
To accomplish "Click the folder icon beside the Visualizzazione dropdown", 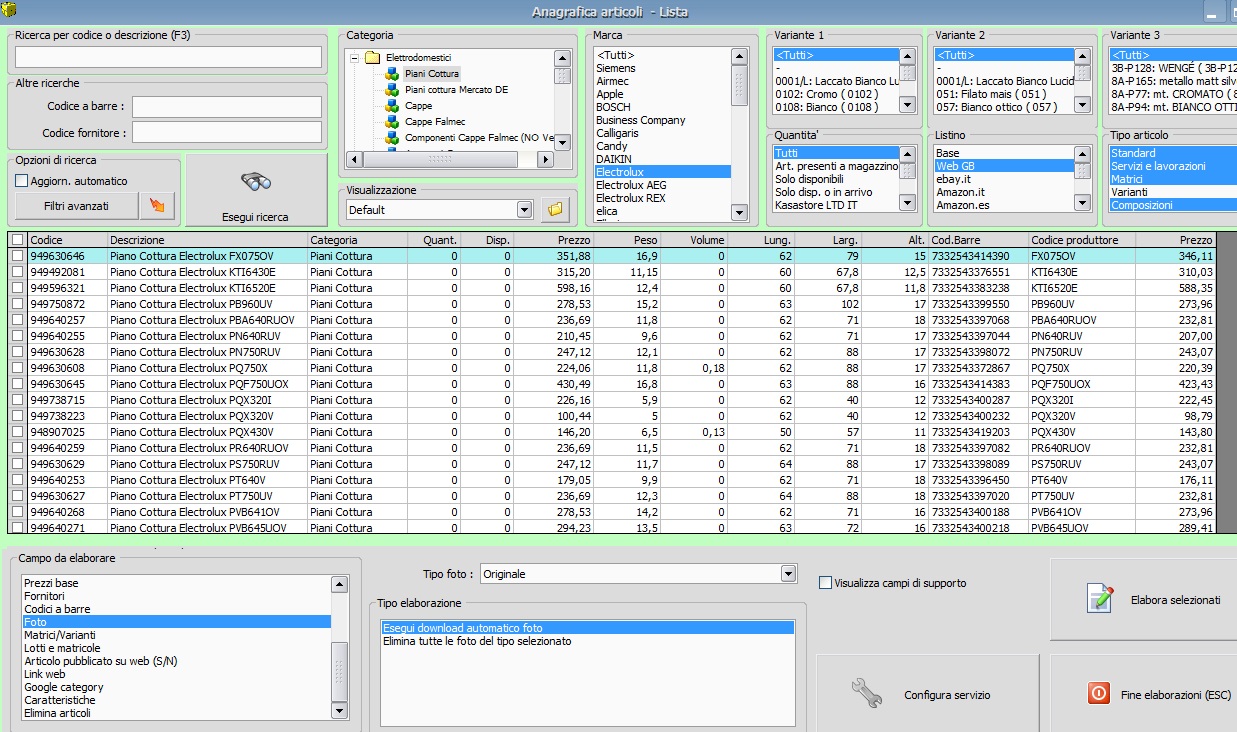I will pyautogui.click(x=555, y=210).
